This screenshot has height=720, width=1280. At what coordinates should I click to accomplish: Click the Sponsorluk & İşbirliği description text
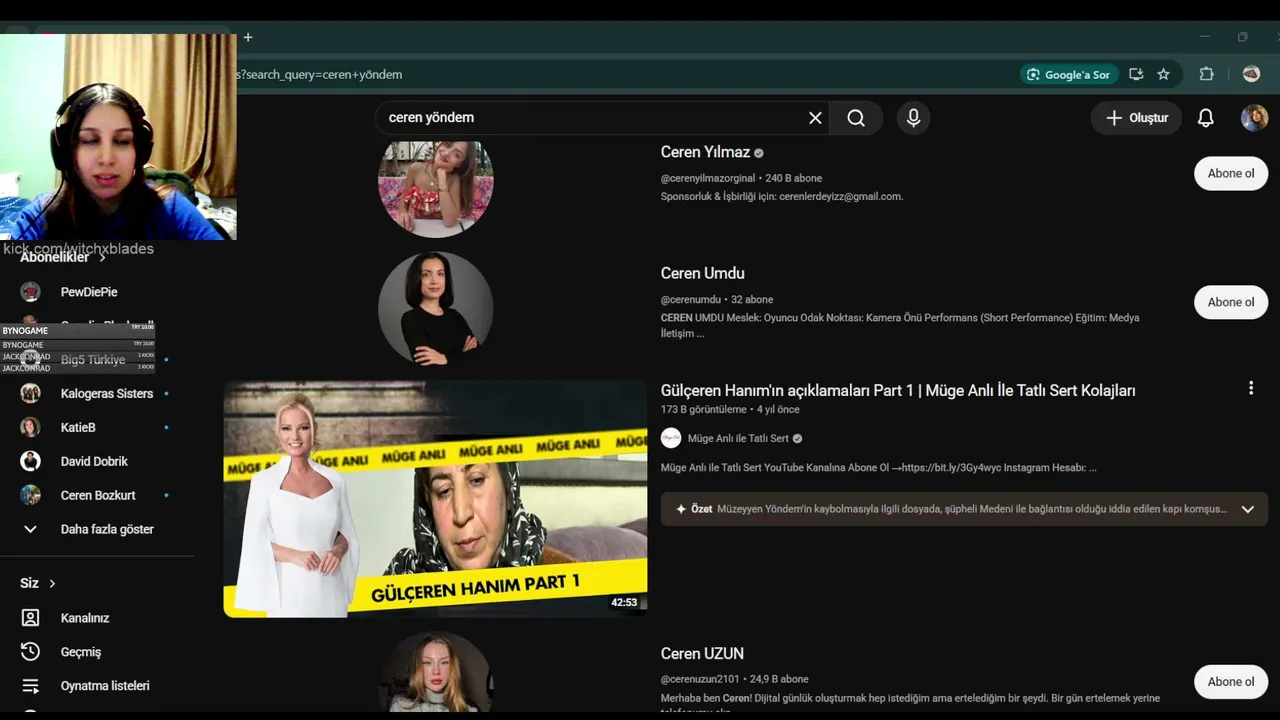(x=782, y=197)
